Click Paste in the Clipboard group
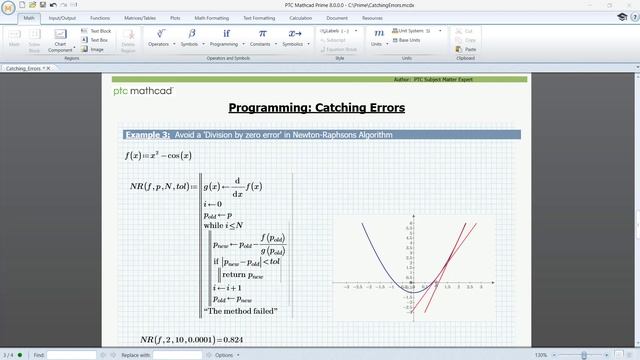 pyautogui.click(x=466, y=49)
